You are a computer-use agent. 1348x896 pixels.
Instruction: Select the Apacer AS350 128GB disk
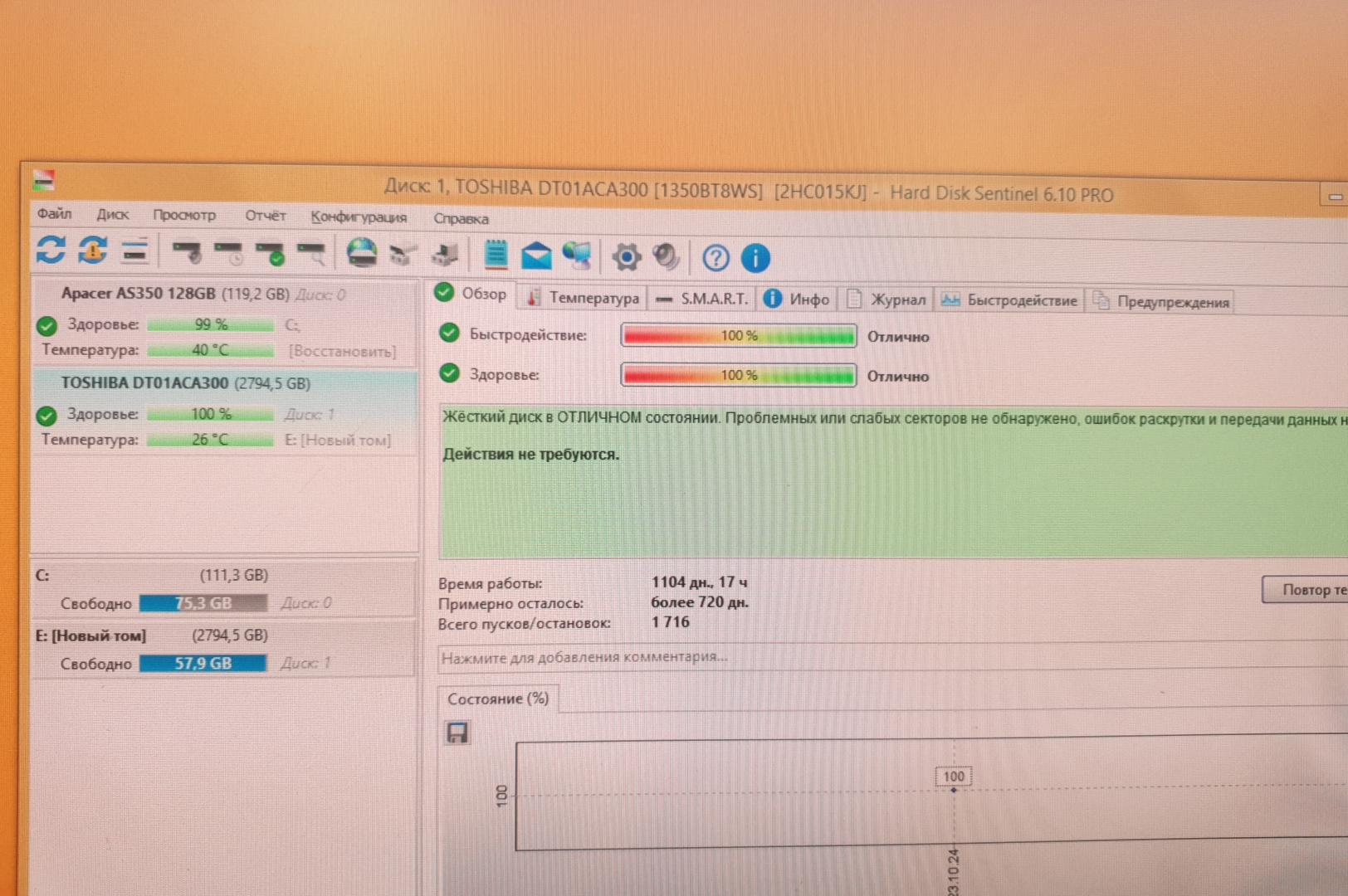coord(138,294)
